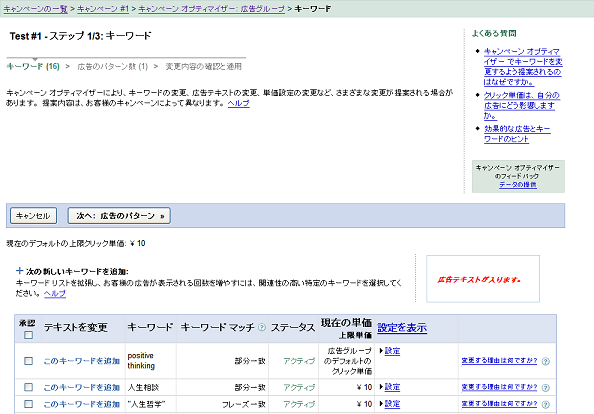Expand 設定 in positive thinking row
594x414 pixels.
pyautogui.click(x=392, y=351)
